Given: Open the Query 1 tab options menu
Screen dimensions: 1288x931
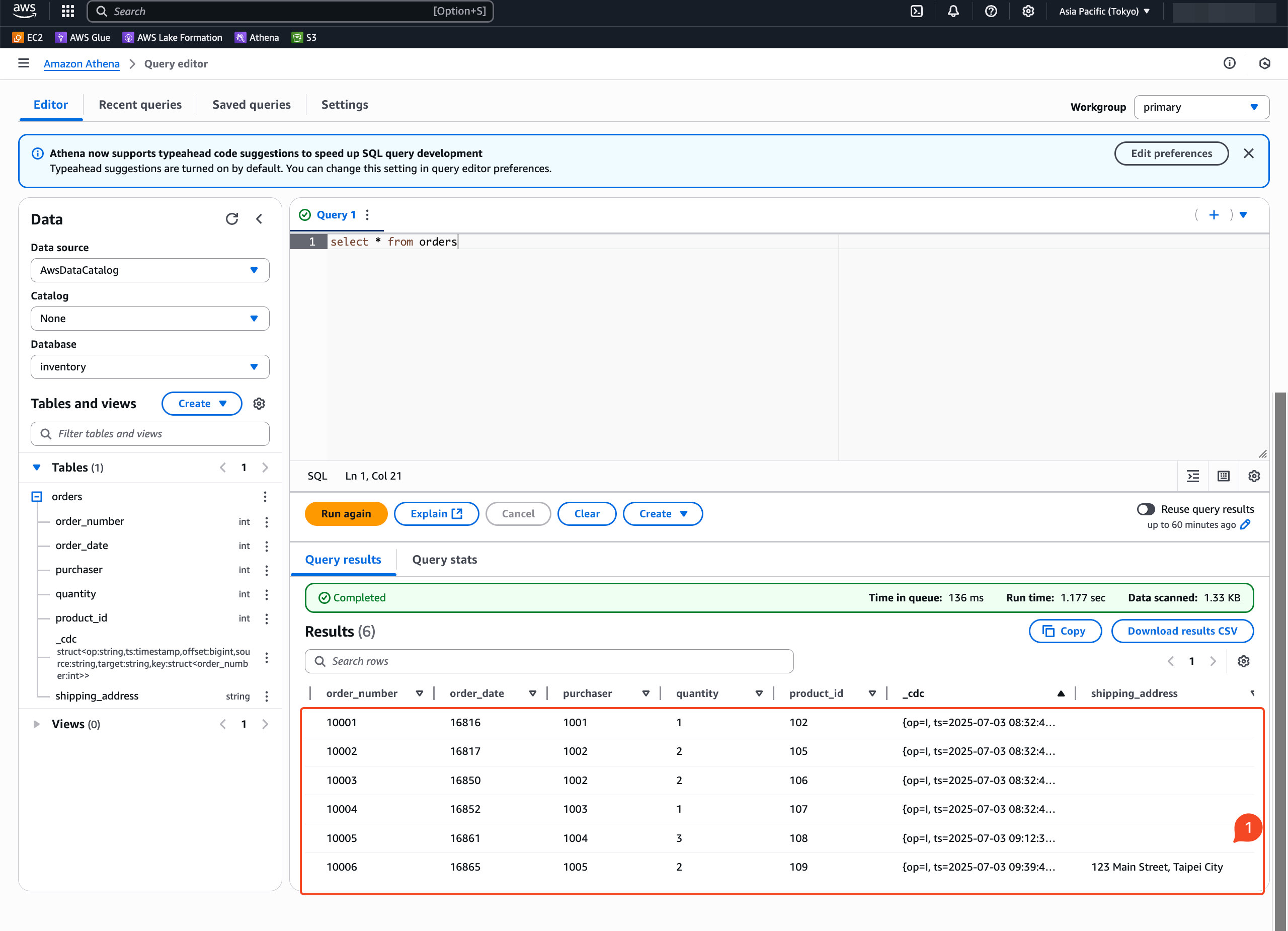Looking at the screenshot, I should [x=367, y=215].
